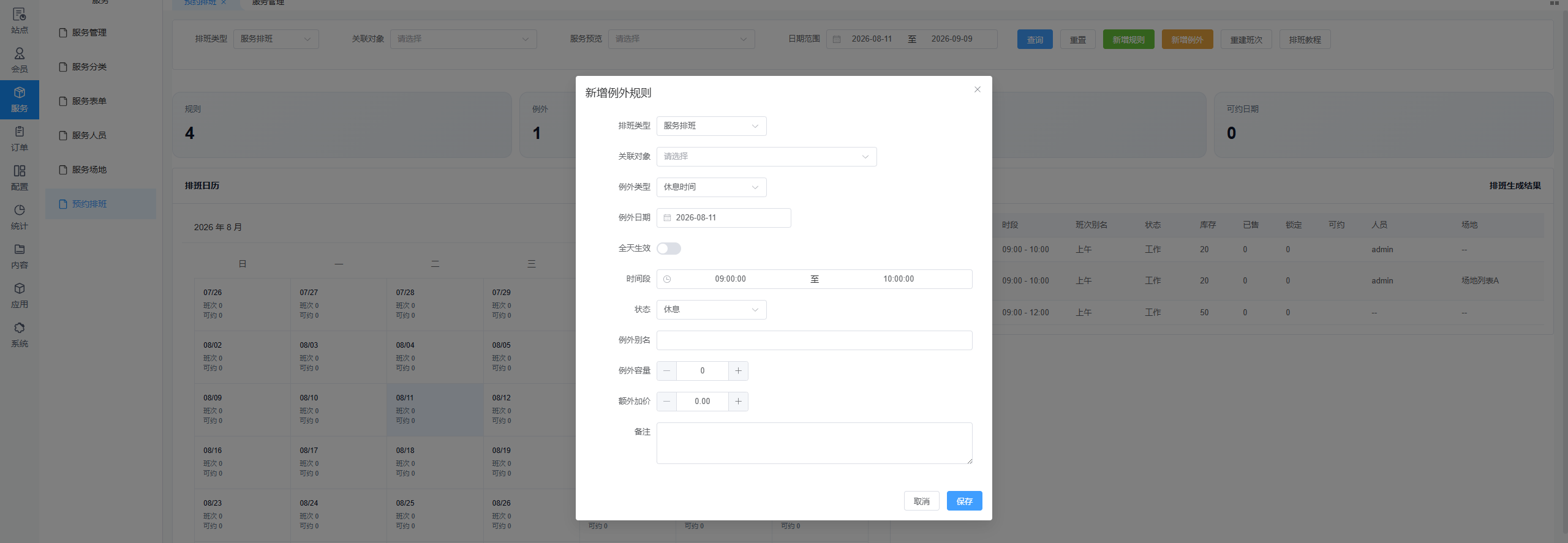1568x543 pixels.
Task: Open the 服务人员 submenu item
Action: 100,135
